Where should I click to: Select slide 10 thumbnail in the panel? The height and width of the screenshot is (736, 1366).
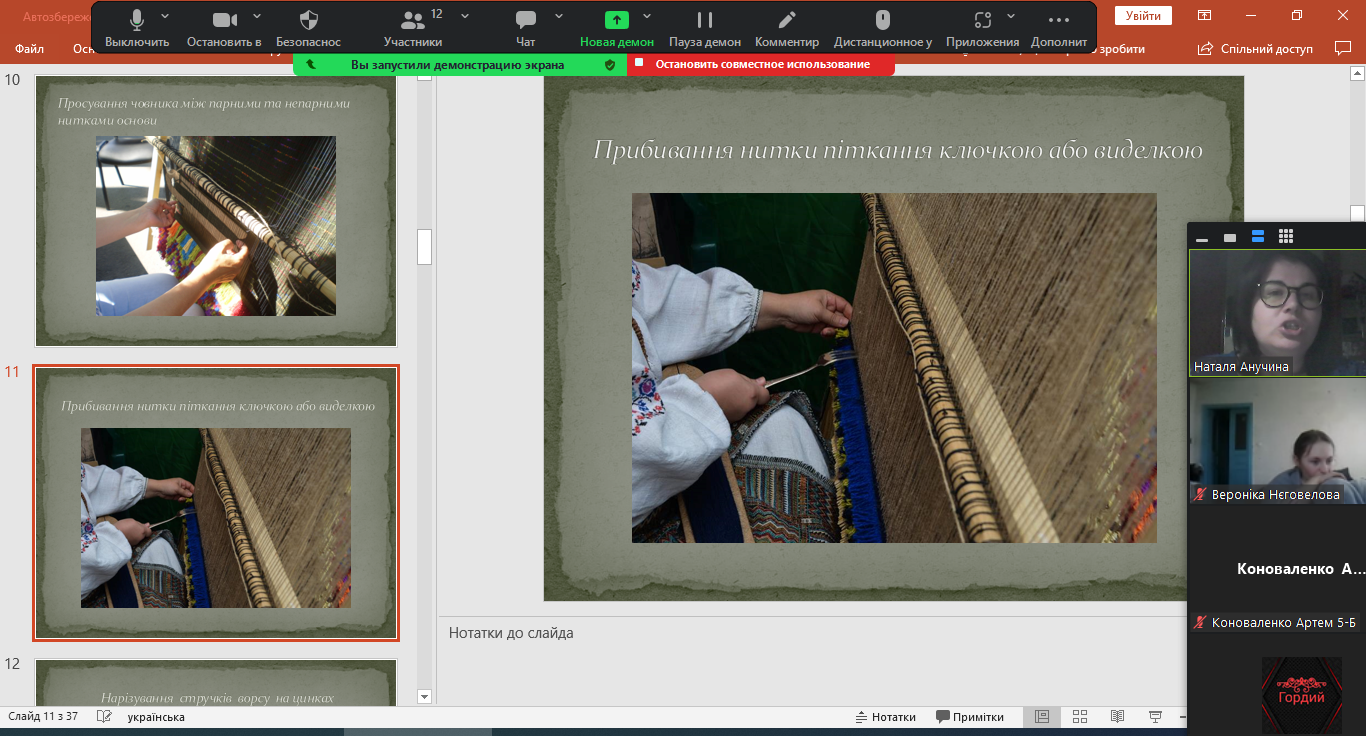pos(216,210)
